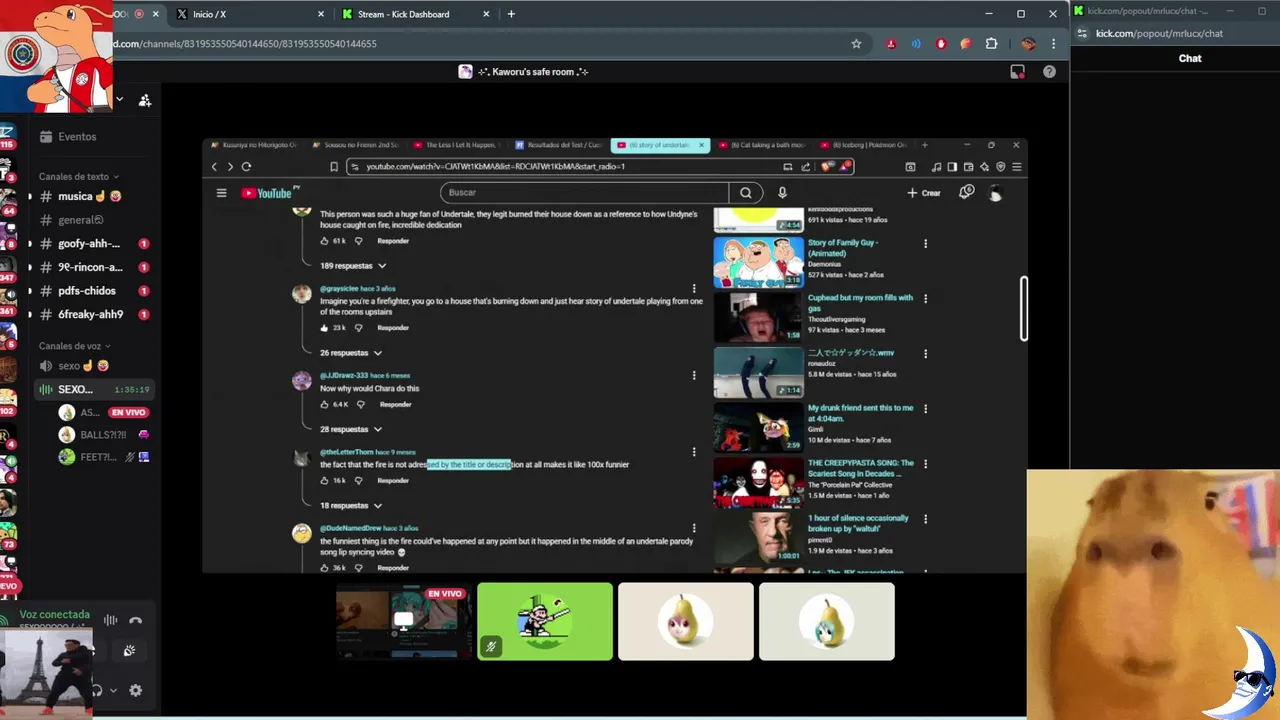Open My drunk friend video thumbnail
1280x720 pixels.
pos(758,427)
